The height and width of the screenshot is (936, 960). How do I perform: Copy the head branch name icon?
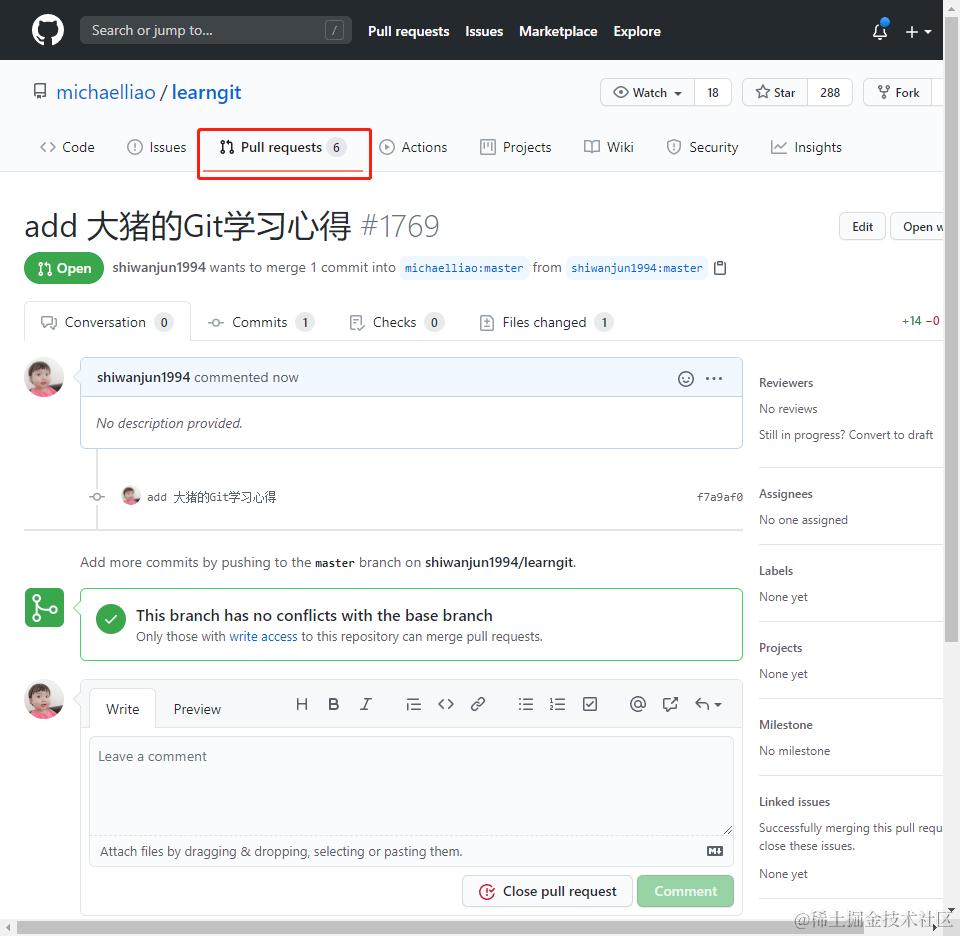pos(720,268)
